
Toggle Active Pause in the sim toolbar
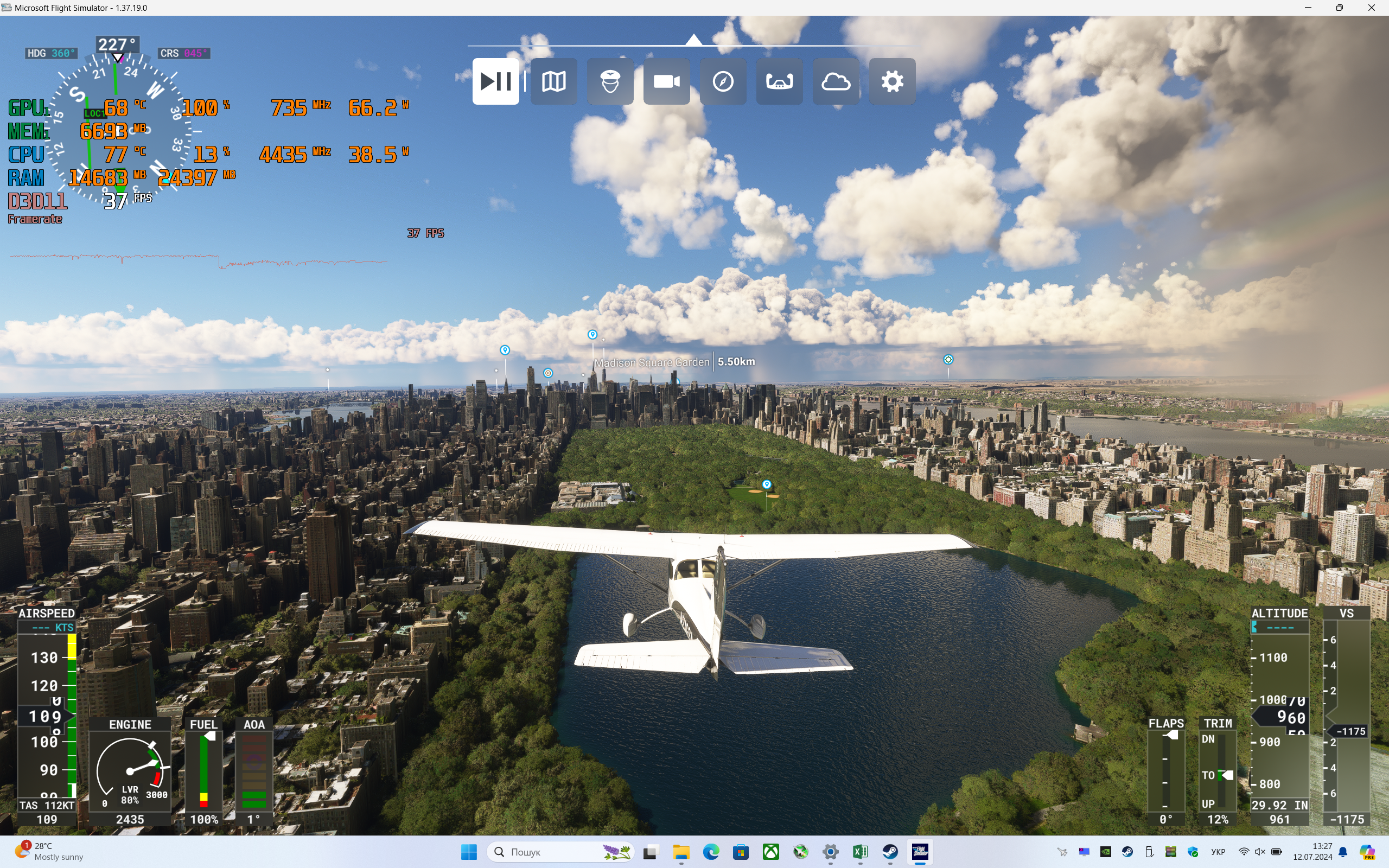tap(495, 81)
